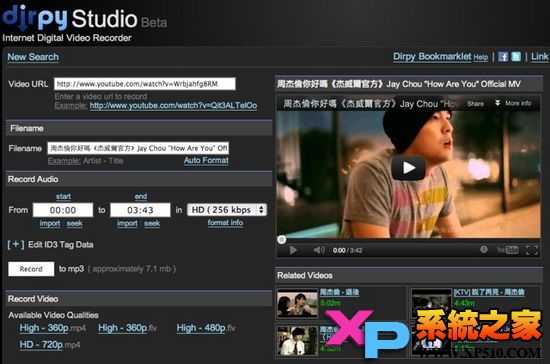Image resolution: width=550 pixels, height=364 pixels.
Task: Open KTV related video title link
Action: [x=489, y=292]
